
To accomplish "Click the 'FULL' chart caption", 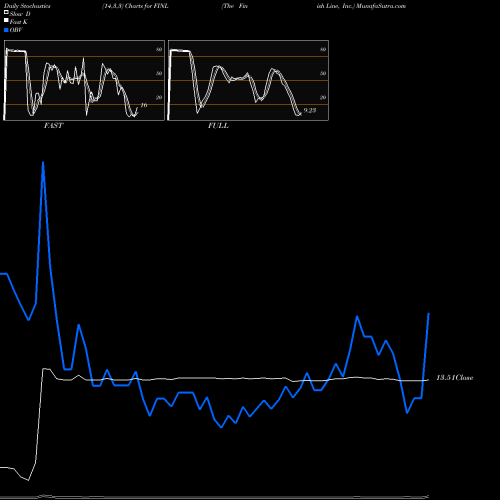I will 218,126.
